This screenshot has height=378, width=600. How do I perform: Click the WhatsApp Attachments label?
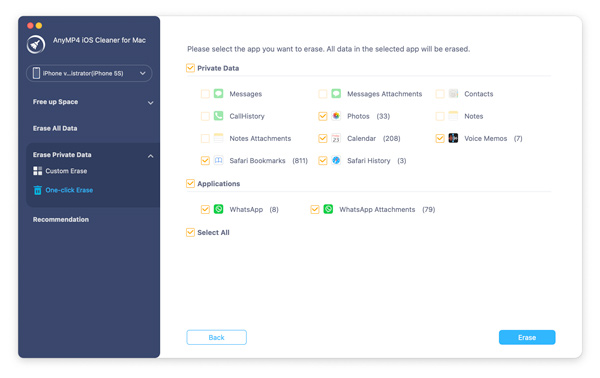pyautogui.click(x=377, y=209)
